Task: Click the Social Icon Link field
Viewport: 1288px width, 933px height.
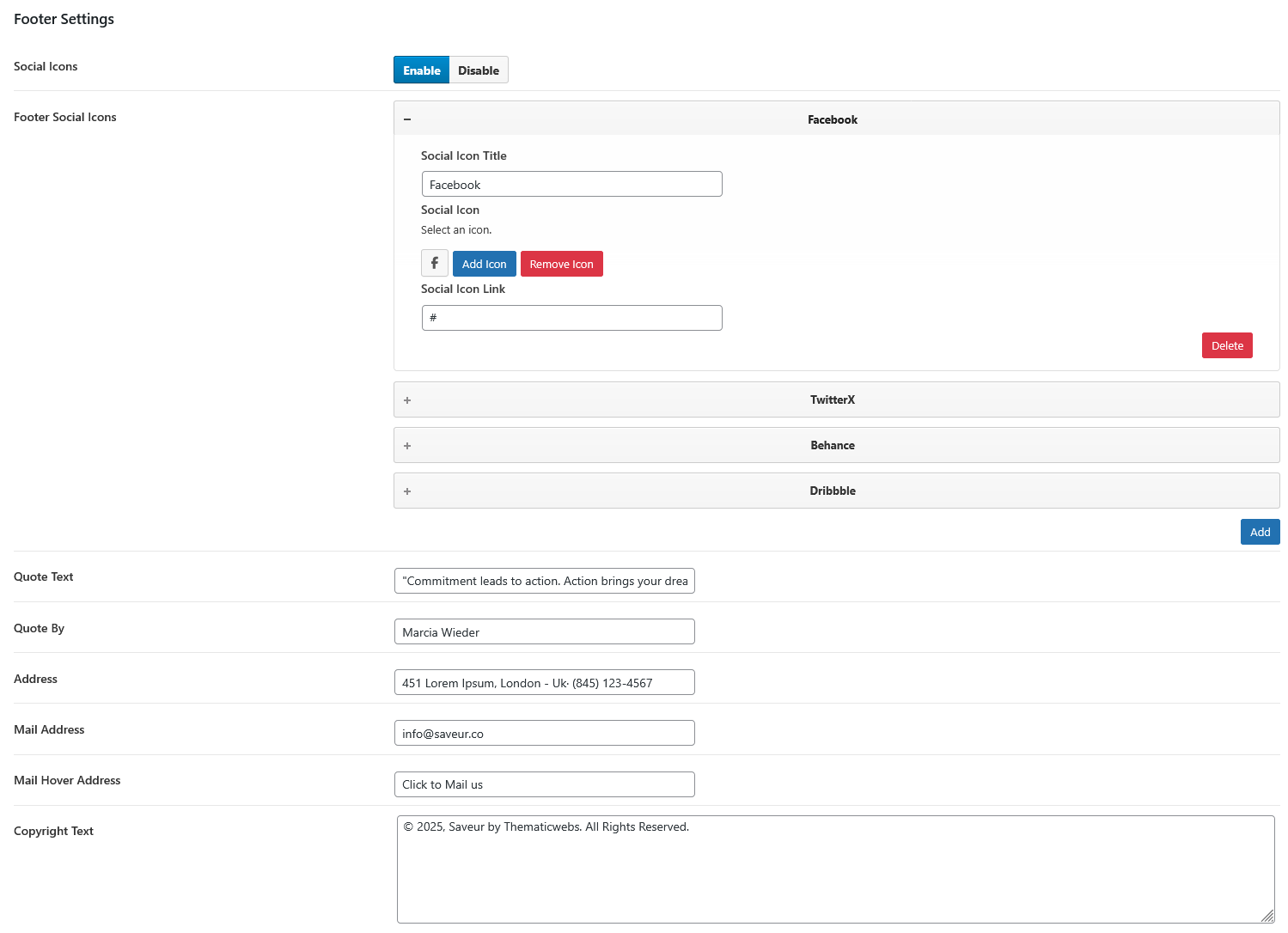Action: coord(571,318)
